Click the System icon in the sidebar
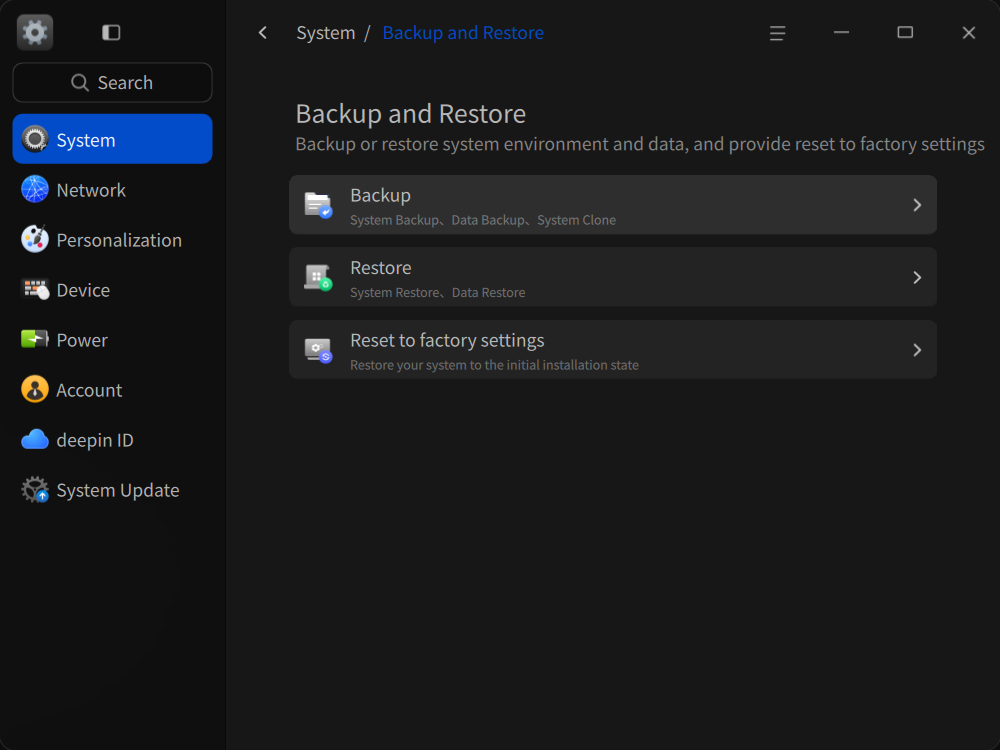 (34, 139)
